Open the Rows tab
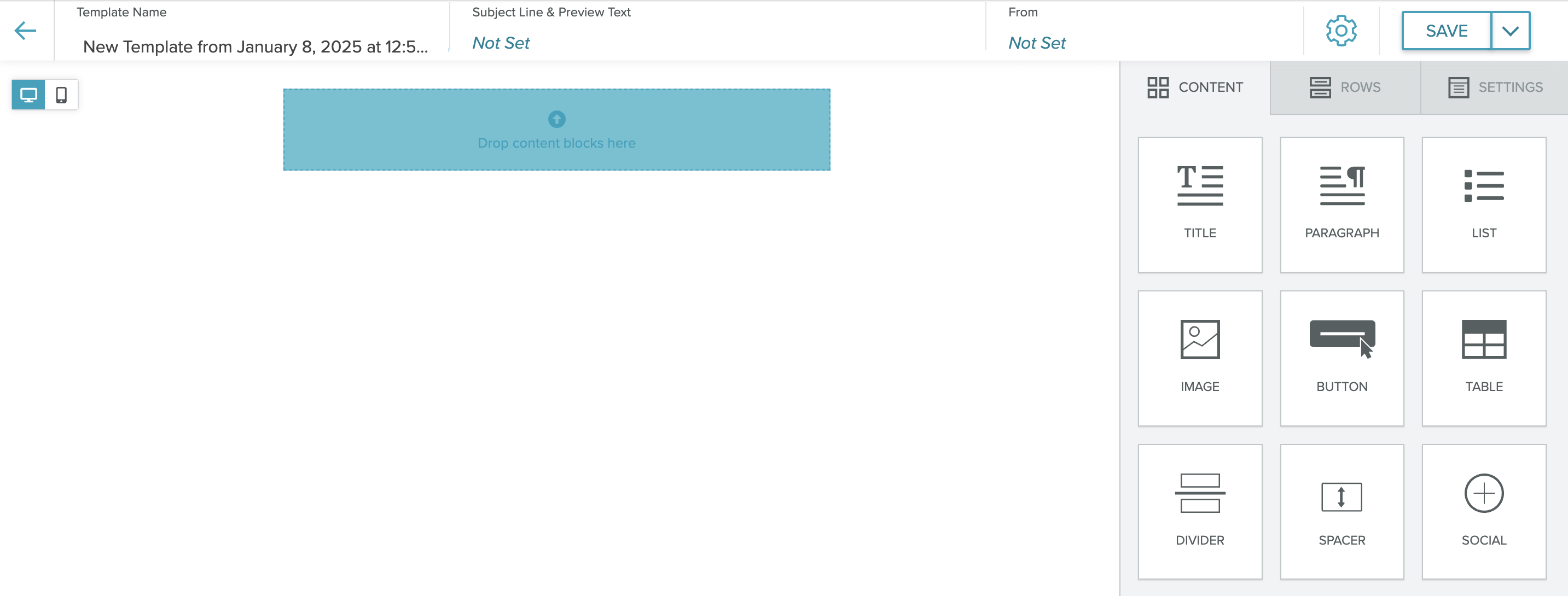This screenshot has width=1568, height=596. pos(1345,87)
